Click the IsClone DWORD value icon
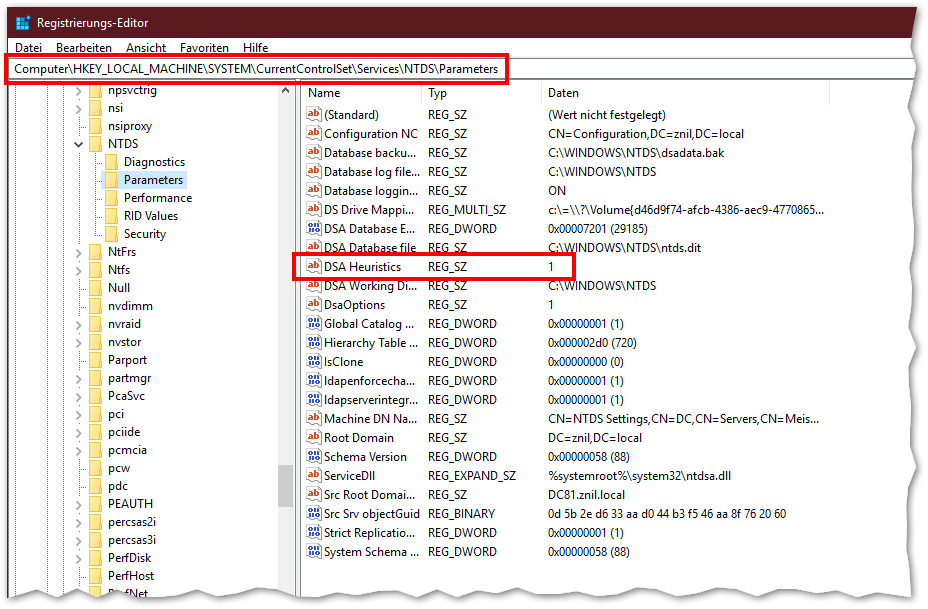 click(313, 362)
